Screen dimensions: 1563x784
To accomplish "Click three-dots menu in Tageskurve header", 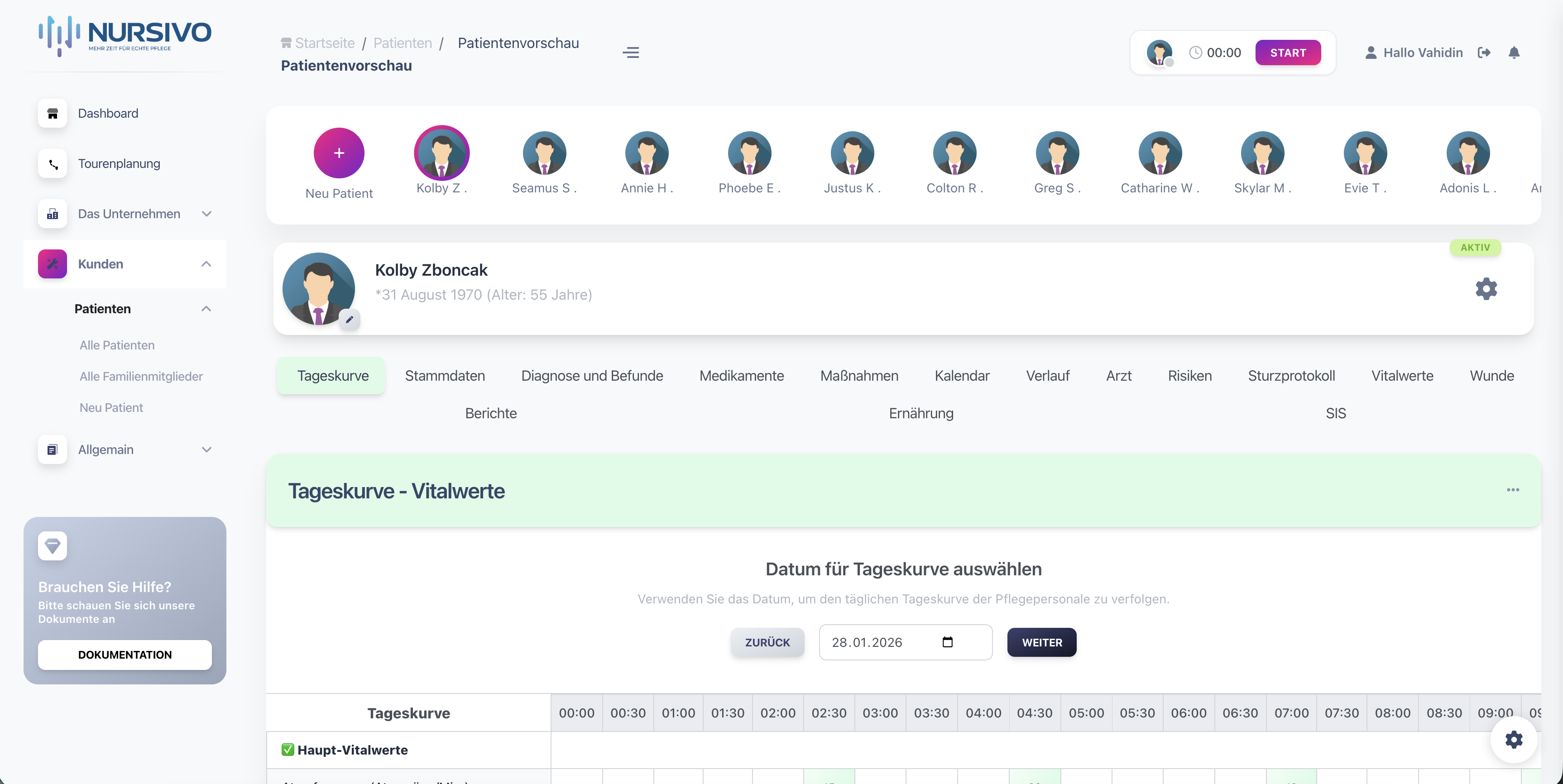I will coord(1513,490).
